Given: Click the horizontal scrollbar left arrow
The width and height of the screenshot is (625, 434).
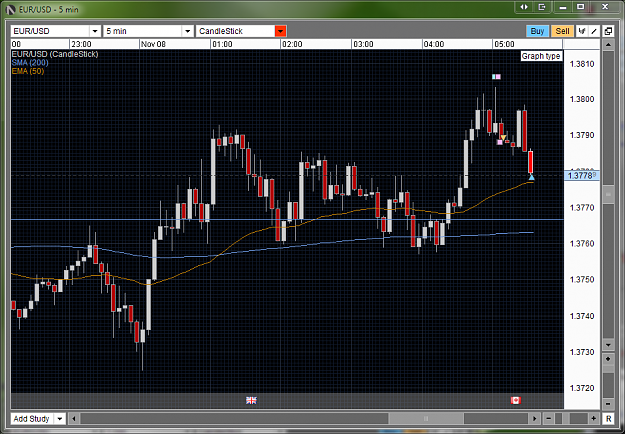Looking at the screenshot, I should [73, 419].
